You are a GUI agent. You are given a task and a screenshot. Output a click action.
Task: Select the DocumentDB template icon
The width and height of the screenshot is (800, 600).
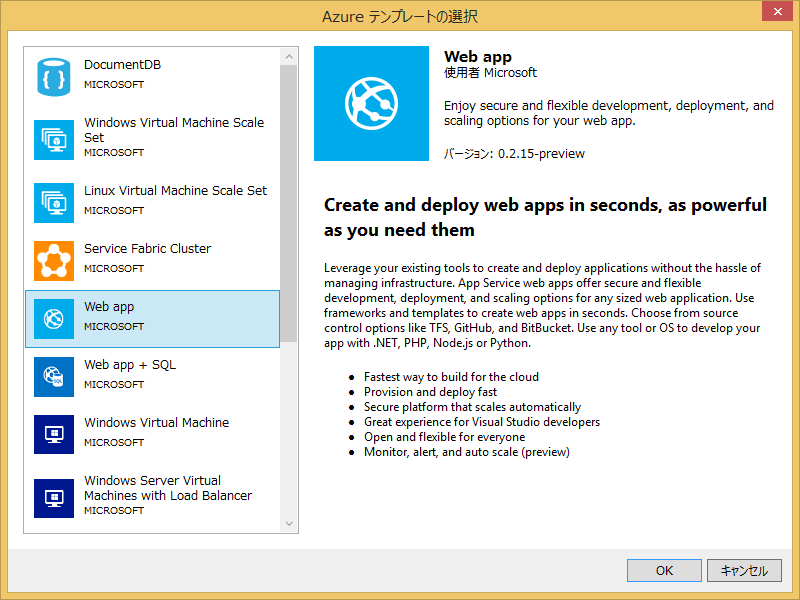(54, 77)
